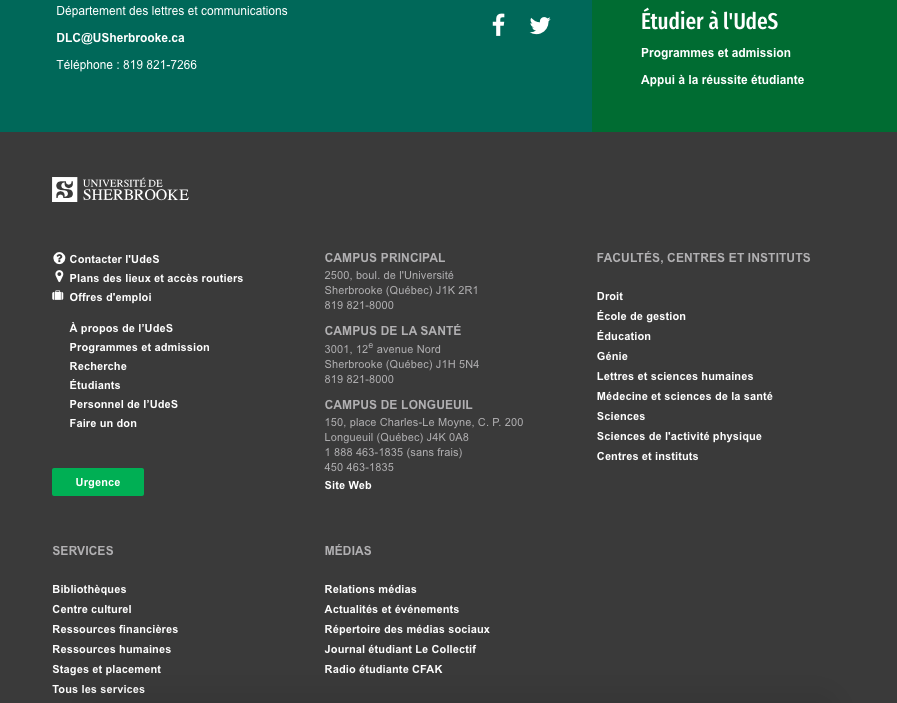Click the toll-free number 1 888 463-1835
897x703 pixels.
[394, 452]
